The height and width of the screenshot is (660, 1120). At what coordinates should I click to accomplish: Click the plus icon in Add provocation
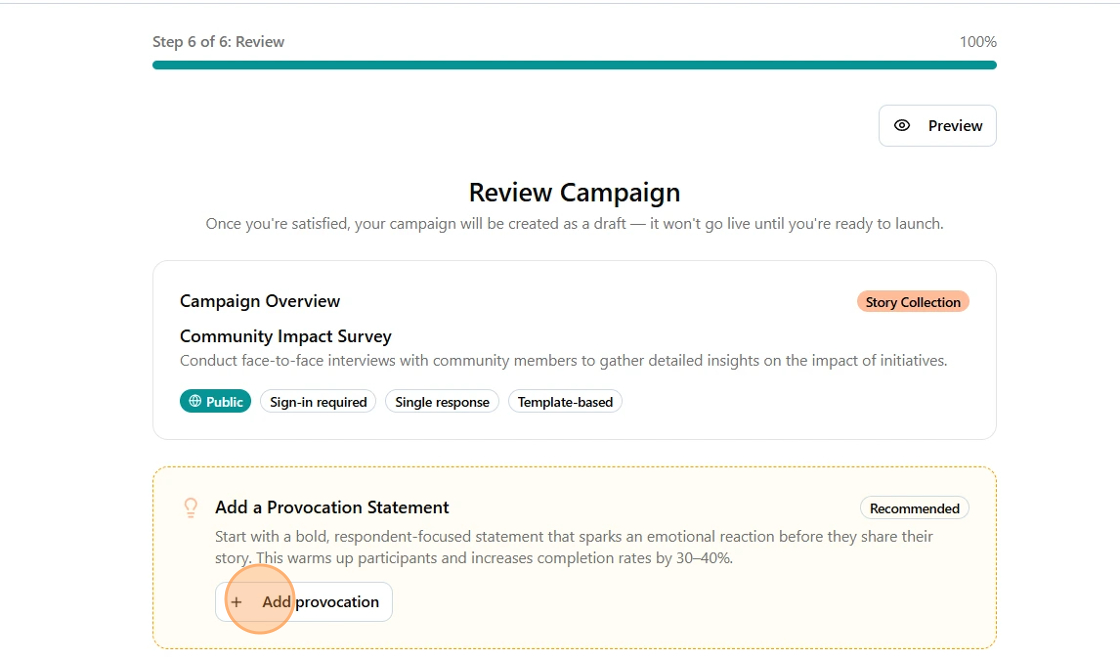(x=236, y=602)
